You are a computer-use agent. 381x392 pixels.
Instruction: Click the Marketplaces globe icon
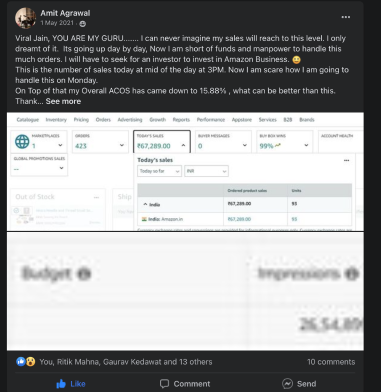pyautogui.click(x=22, y=142)
